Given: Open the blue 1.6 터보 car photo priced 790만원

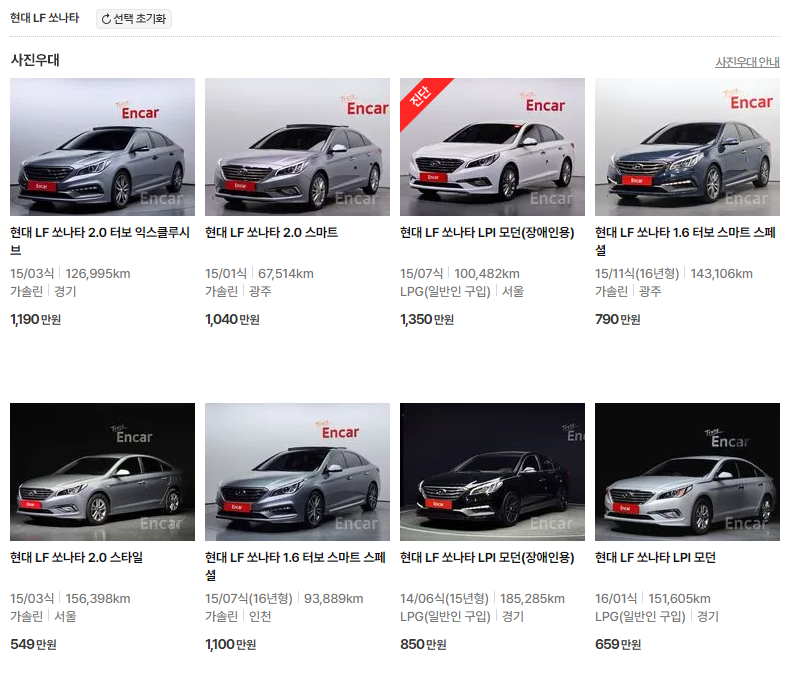Looking at the screenshot, I should pos(687,147).
